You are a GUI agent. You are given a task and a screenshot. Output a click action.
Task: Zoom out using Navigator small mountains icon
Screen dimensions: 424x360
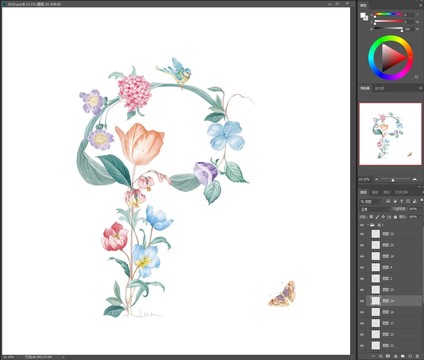coord(377,179)
